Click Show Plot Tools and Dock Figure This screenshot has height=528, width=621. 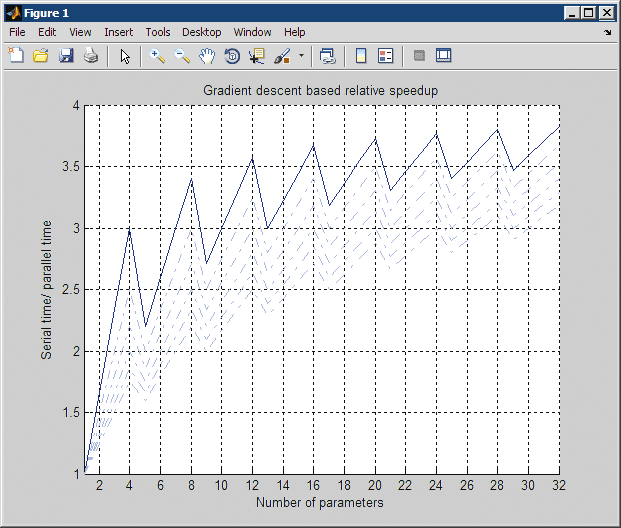coord(444,56)
